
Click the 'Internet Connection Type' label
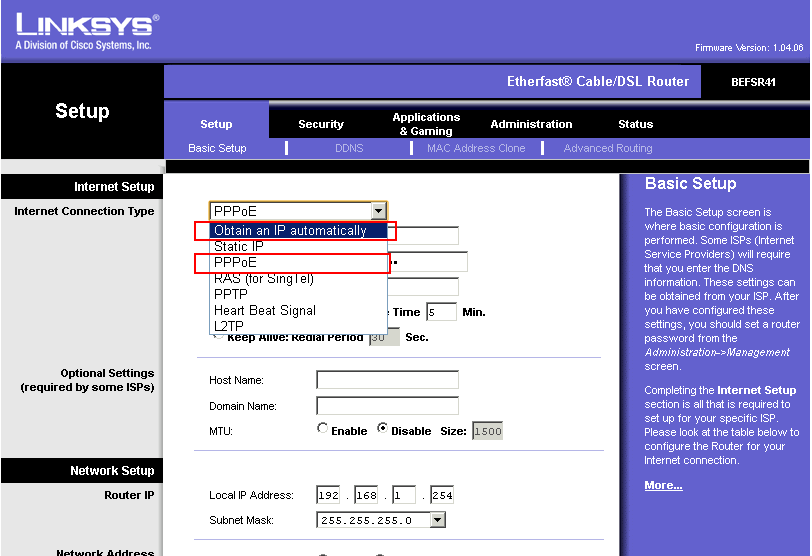click(84, 211)
